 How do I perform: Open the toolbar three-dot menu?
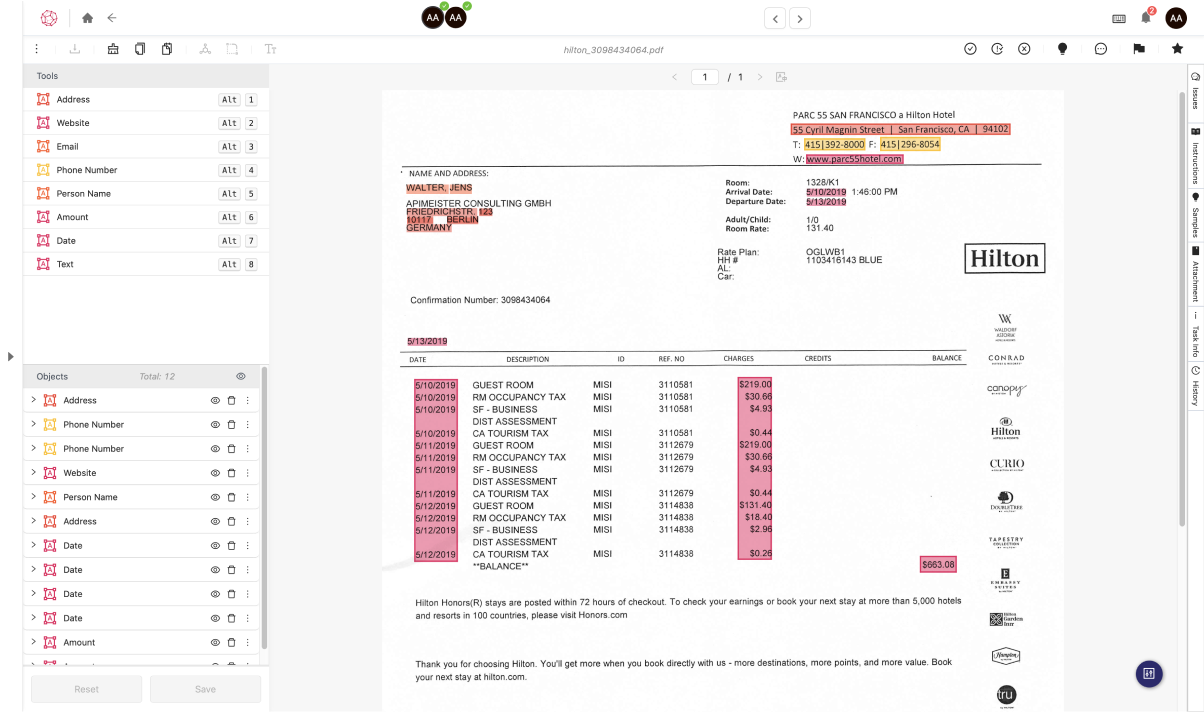[37, 49]
